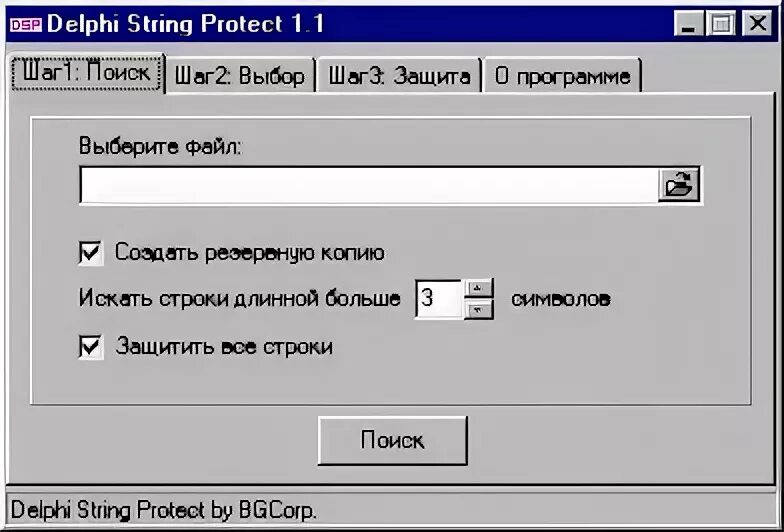
Task: Select the Шаг1: Поиск tab
Action: click(x=86, y=73)
